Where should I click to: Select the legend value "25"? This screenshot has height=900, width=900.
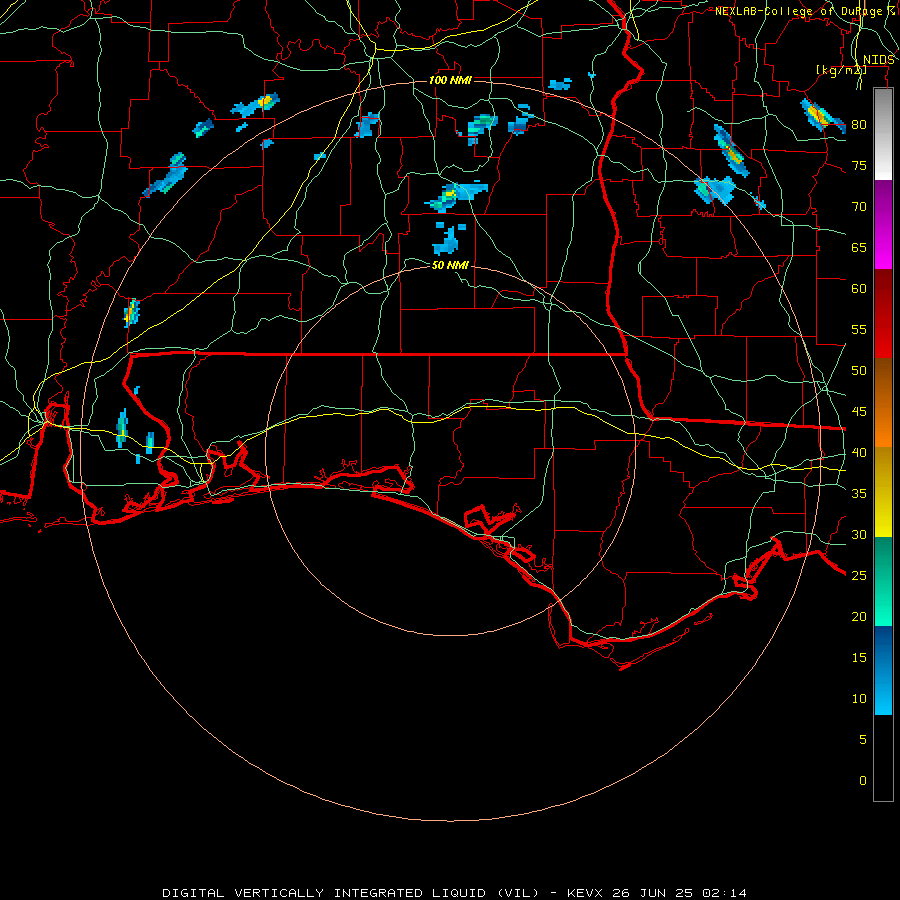859,575
